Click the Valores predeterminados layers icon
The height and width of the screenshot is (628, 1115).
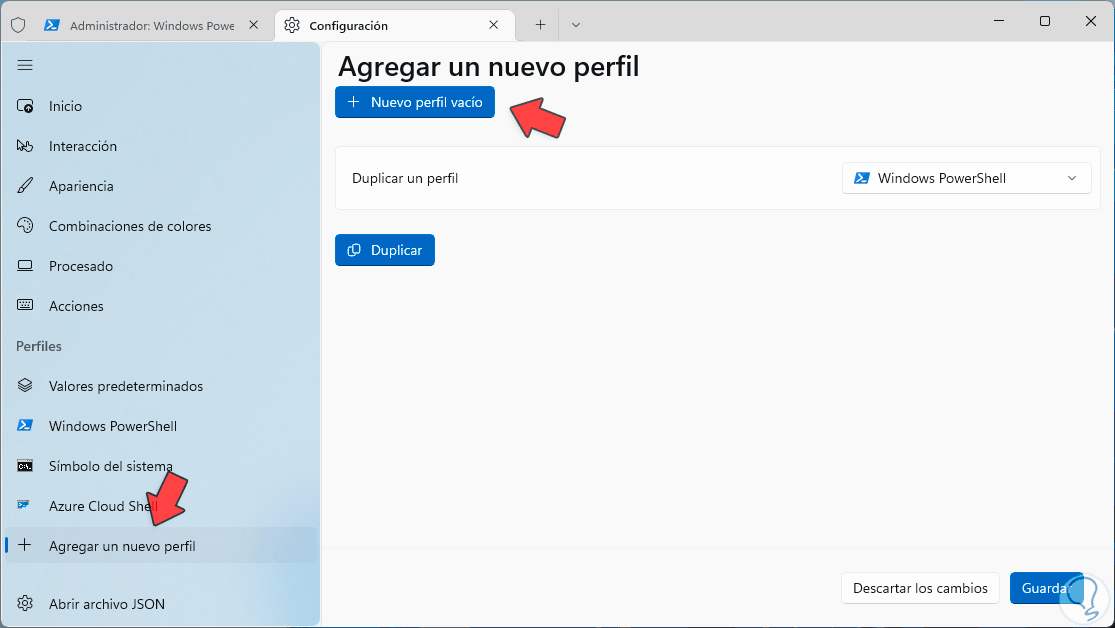(x=25, y=385)
